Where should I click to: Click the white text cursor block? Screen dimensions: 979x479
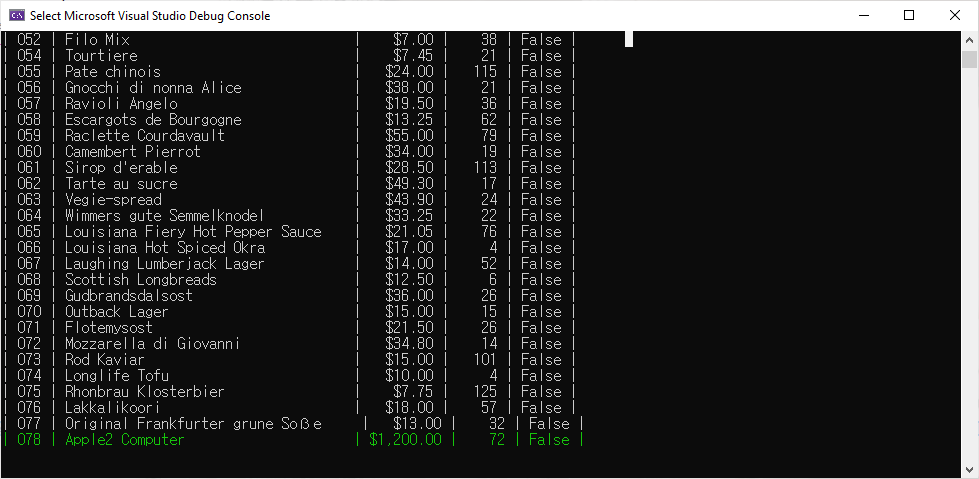[629, 39]
